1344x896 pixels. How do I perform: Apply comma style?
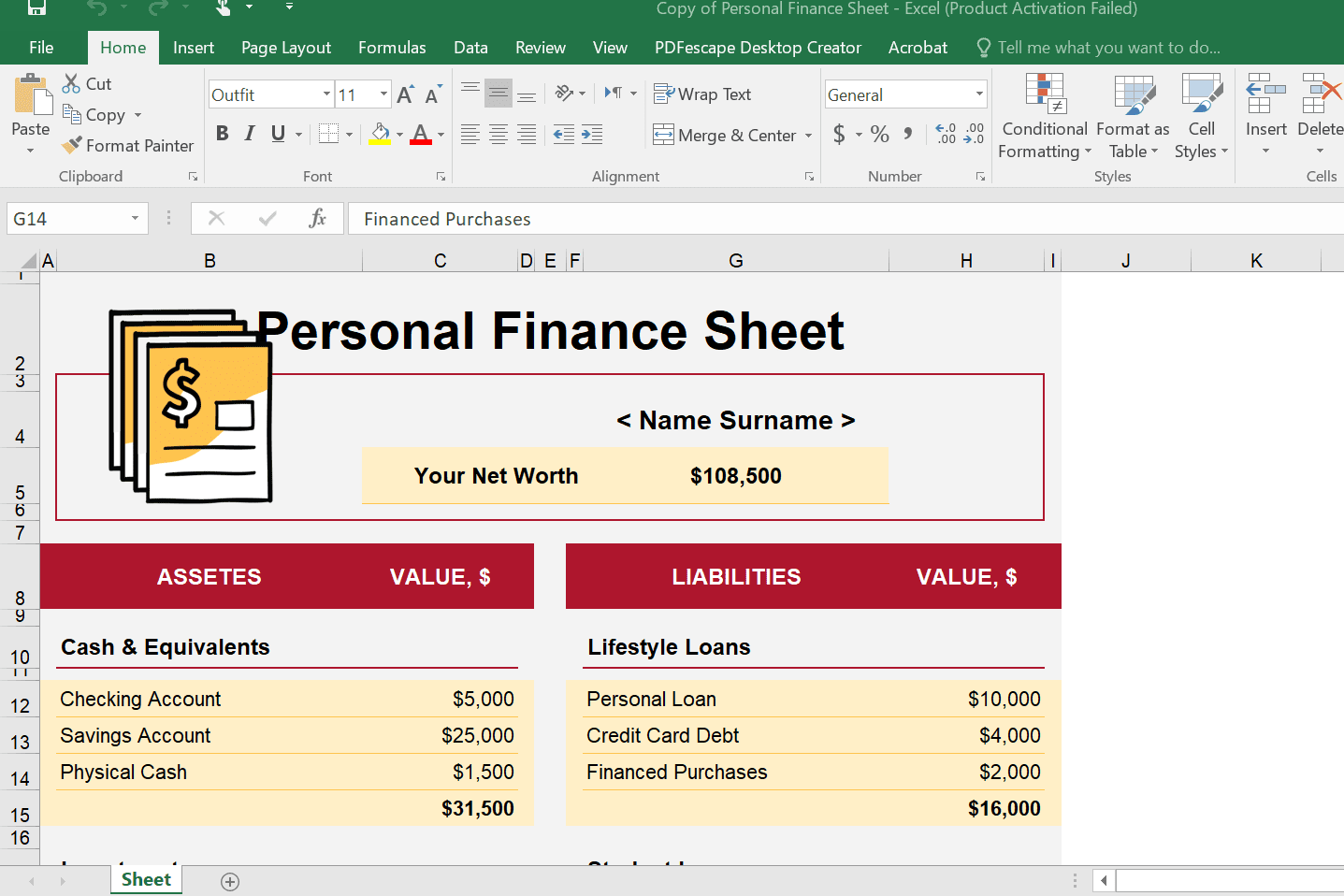tap(908, 134)
